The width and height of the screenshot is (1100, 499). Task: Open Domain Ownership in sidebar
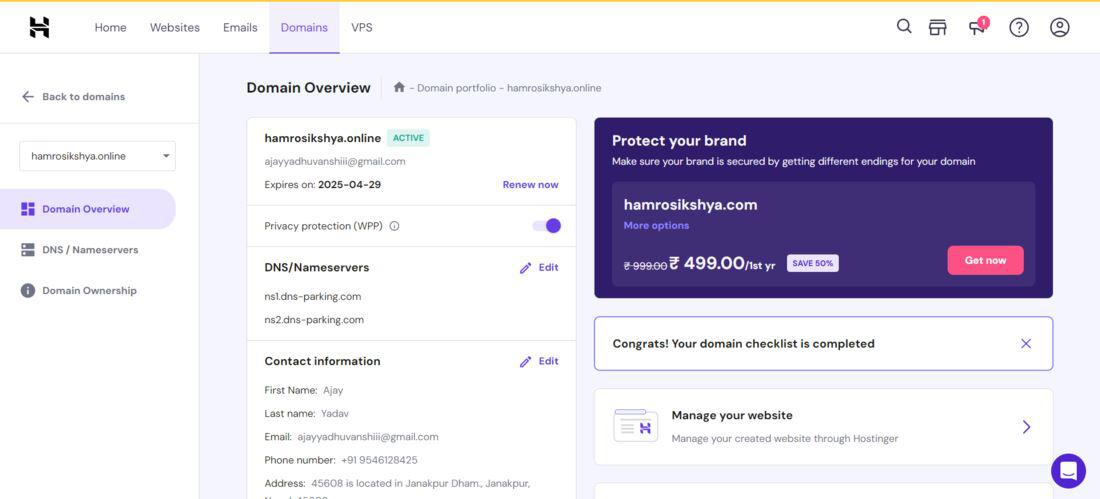[x=88, y=291]
